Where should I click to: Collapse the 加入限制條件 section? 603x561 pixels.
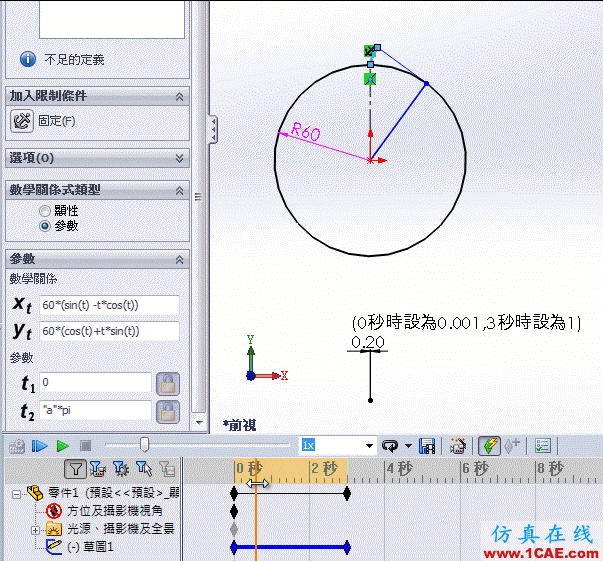tap(180, 97)
